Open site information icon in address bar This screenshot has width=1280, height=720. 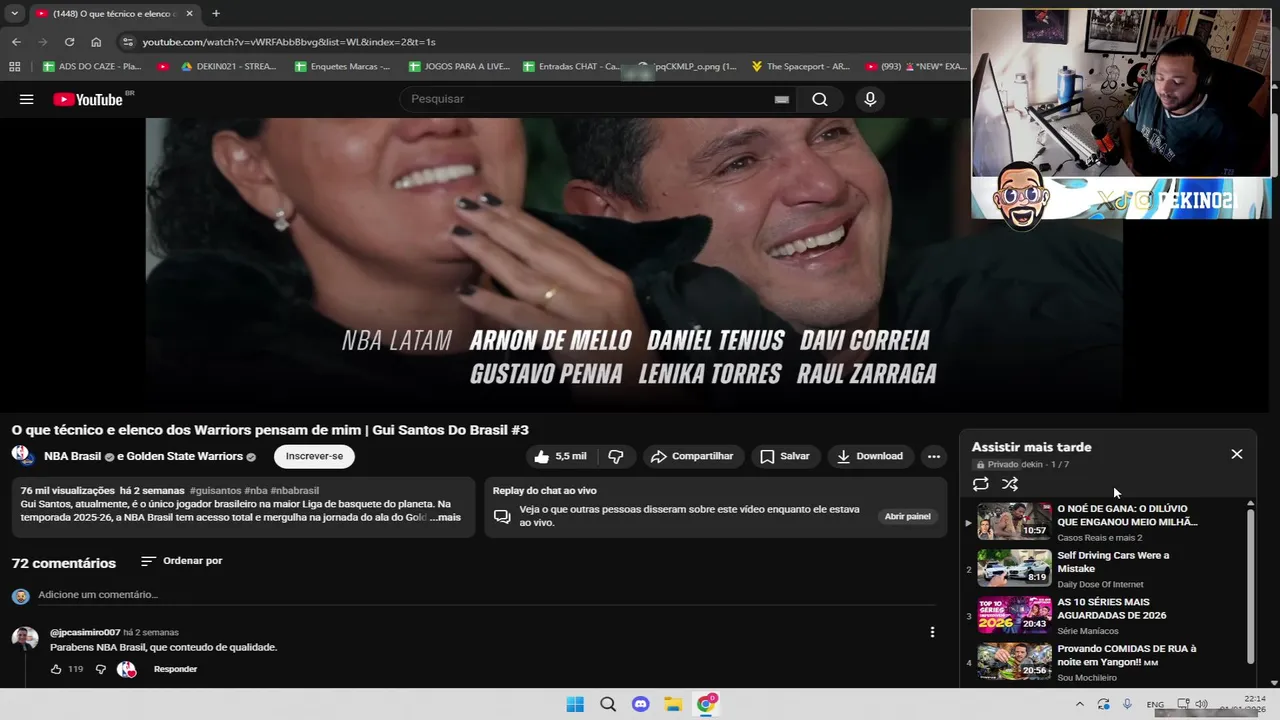click(x=126, y=42)
